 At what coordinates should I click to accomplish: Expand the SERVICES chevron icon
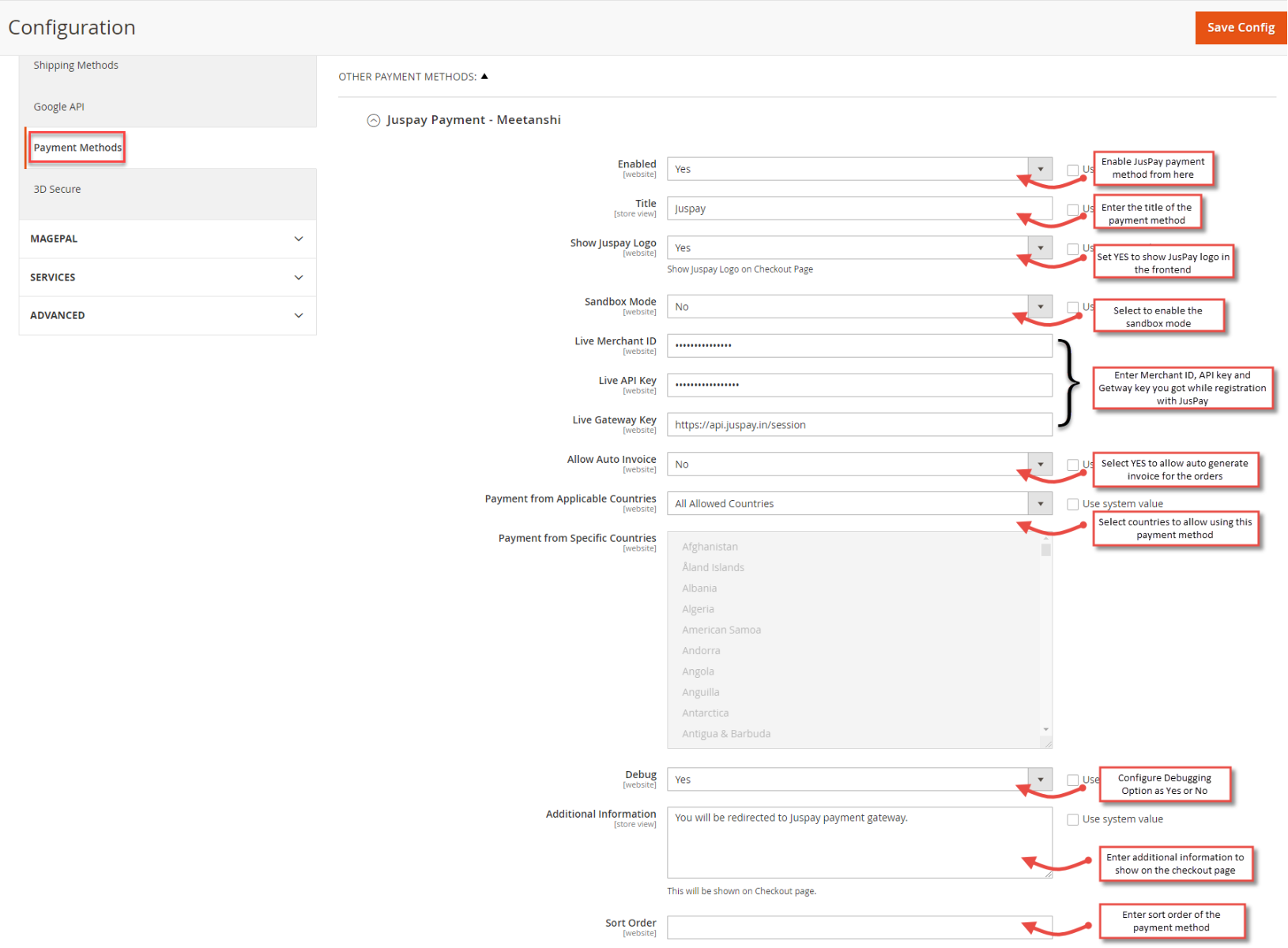pos(298,277)
